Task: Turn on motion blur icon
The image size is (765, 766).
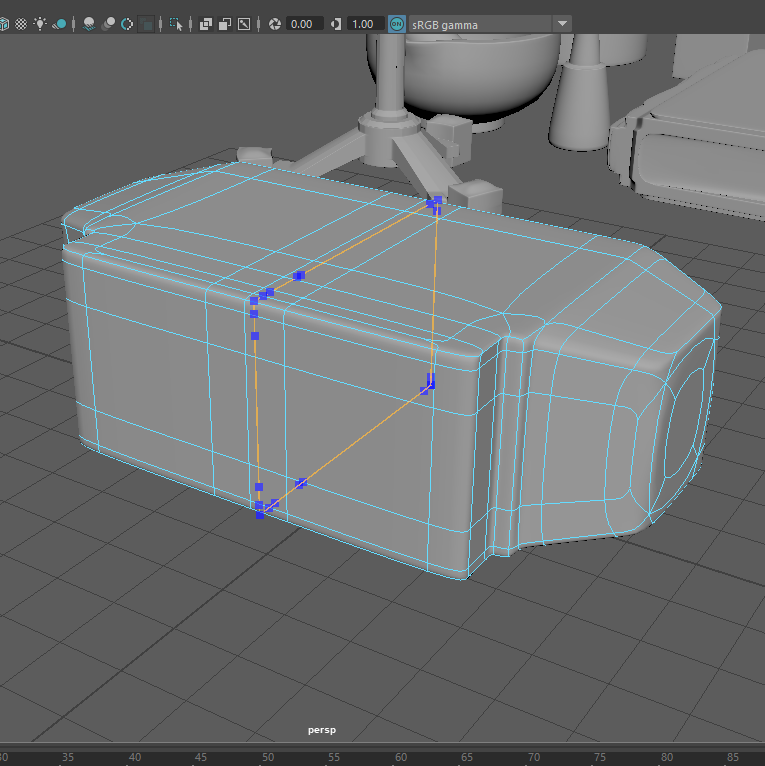Action: point(108,23)
